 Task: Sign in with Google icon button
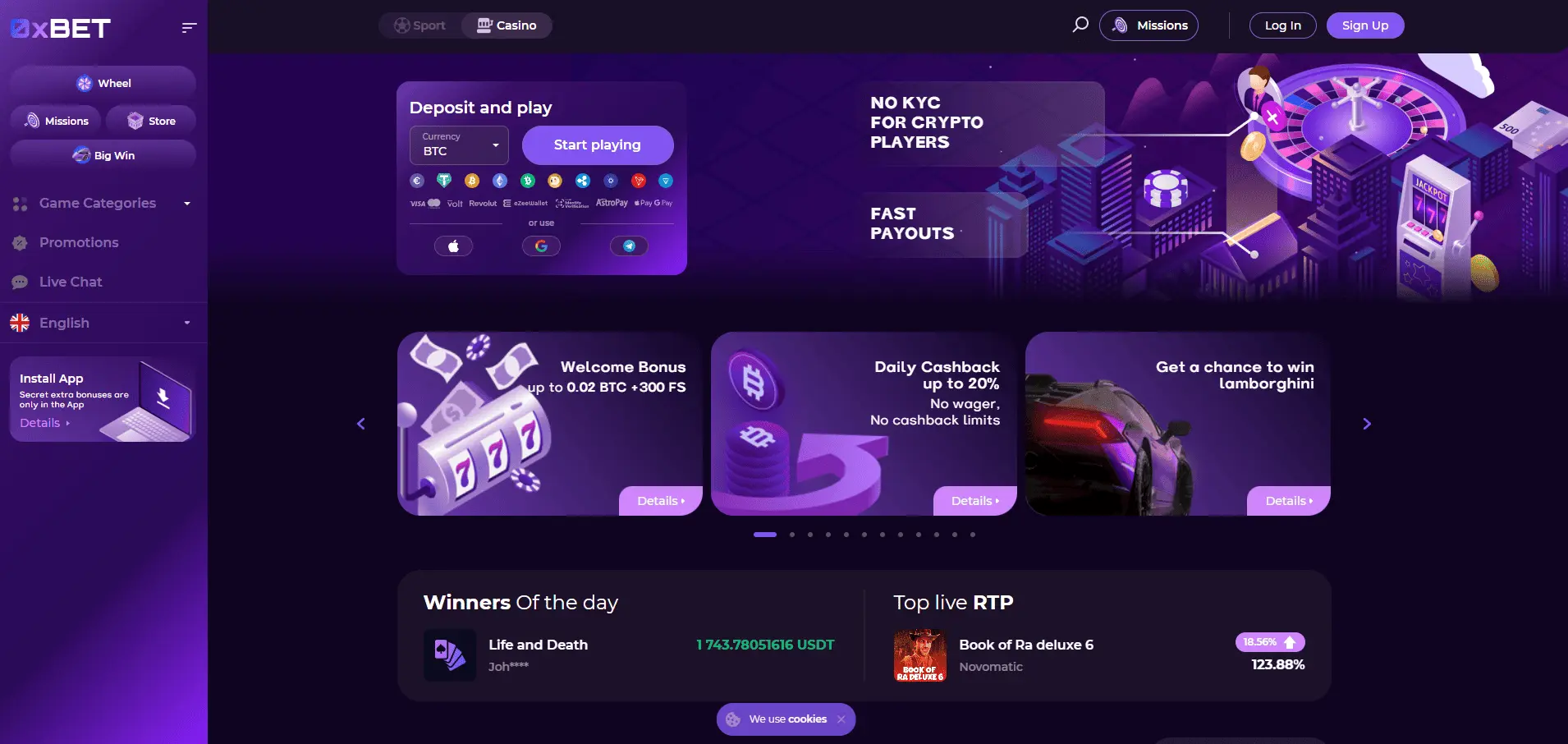click(x=541, y=246)
